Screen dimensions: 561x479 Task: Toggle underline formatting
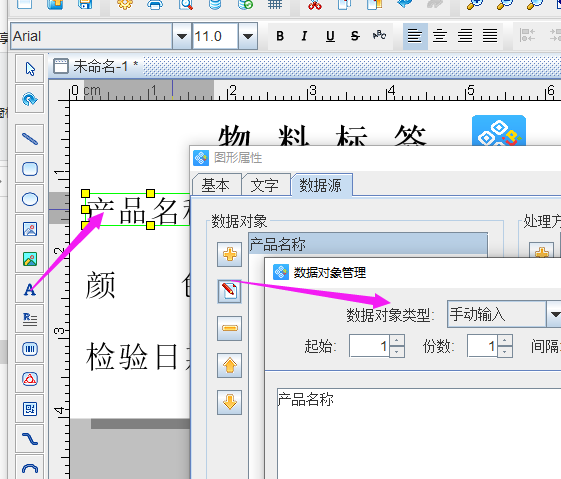[330, 36]
